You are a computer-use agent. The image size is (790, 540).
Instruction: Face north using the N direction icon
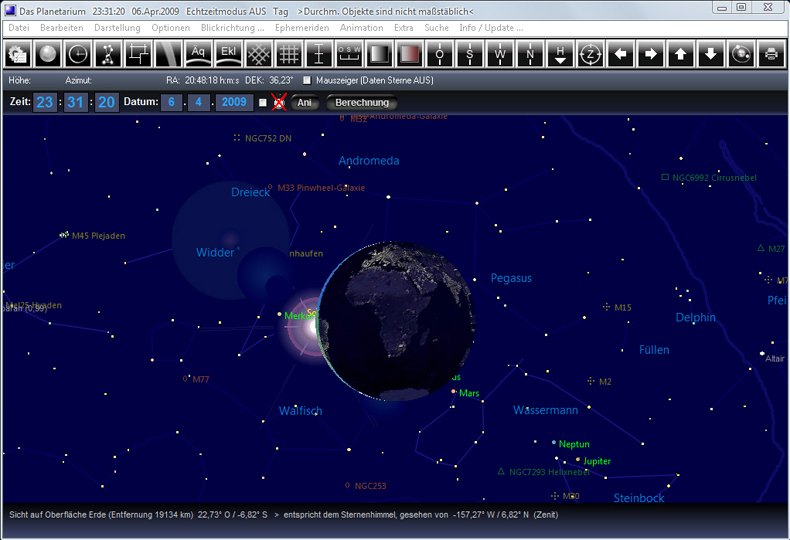pyautogui.click(x=530, y=53)
